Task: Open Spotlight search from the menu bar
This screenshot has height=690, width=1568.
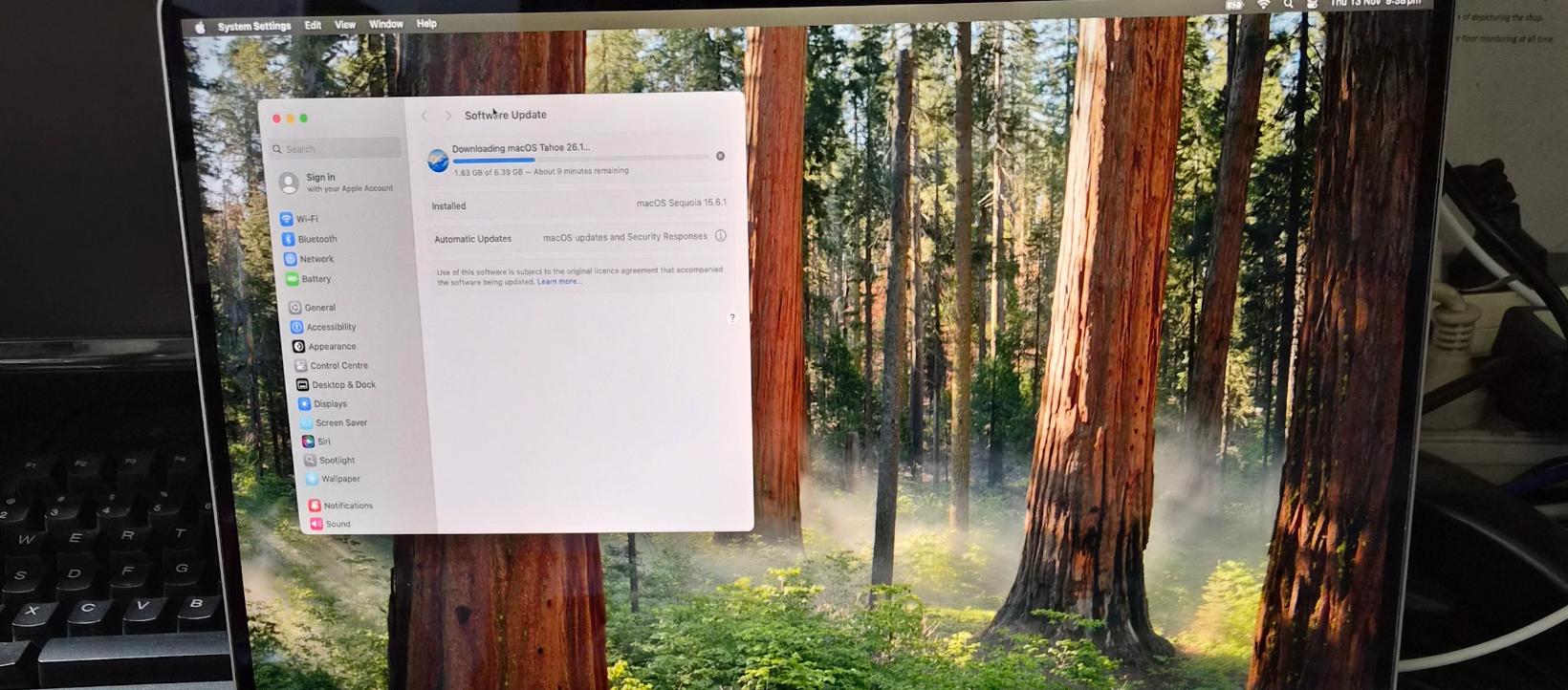Action: tap(1289, 5)
